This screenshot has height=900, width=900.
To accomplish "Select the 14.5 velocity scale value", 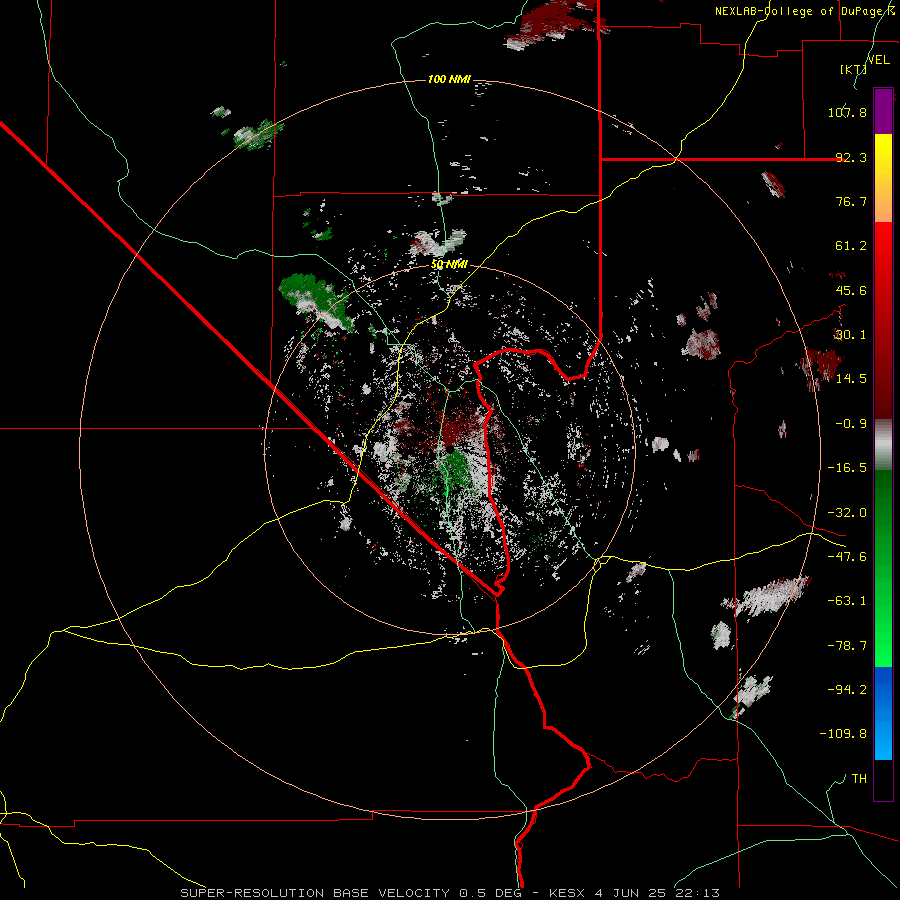I will (851, 379).
